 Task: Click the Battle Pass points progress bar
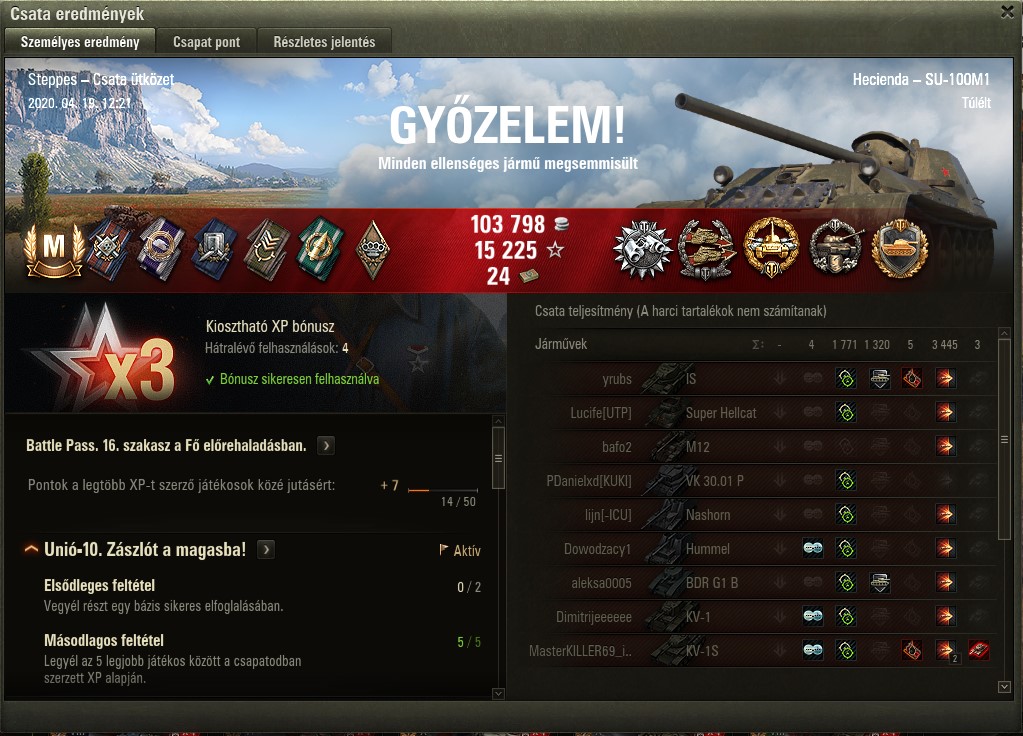[x=443, y=489]
